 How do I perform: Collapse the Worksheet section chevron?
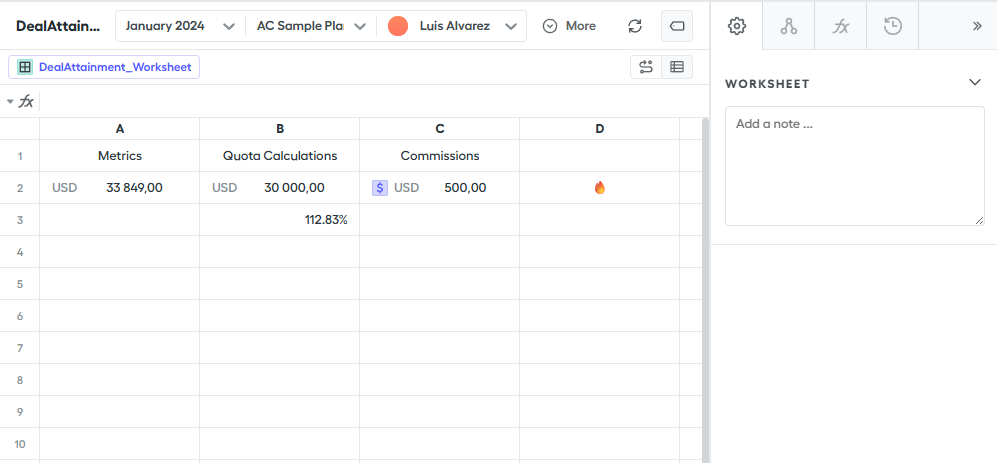click(975, 83)
